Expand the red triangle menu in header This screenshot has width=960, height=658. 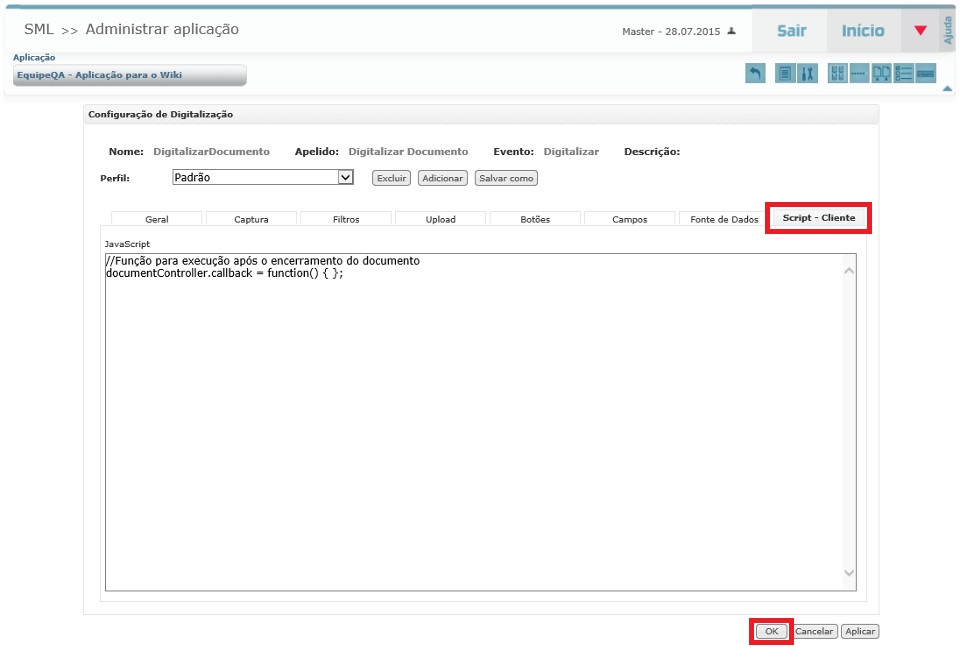click(920, 31)
